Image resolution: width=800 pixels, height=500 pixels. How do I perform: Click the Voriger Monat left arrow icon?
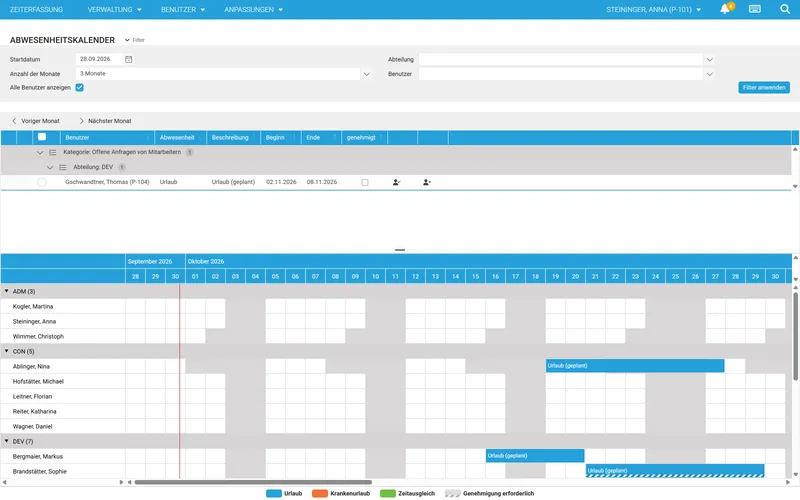14,121
